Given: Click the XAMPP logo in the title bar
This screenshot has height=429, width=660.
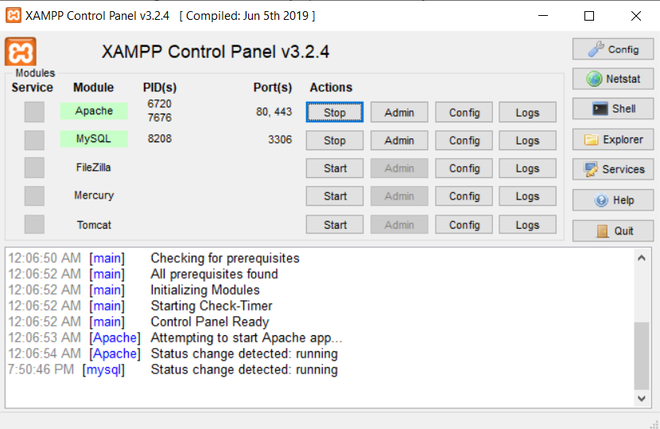Looking at the screenshot, I should 13,16.
